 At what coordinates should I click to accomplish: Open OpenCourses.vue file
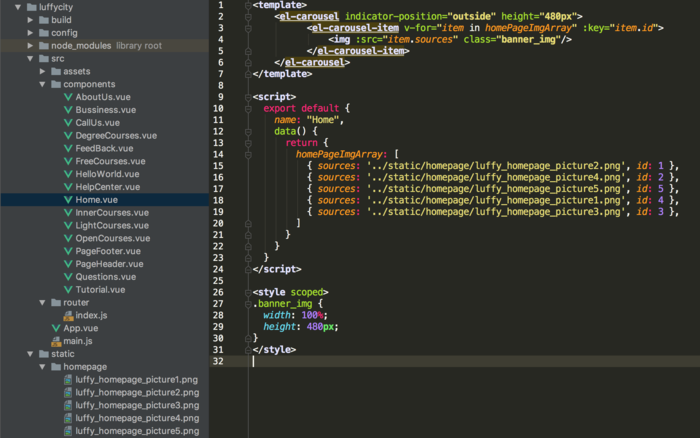(x=112, y=238)
